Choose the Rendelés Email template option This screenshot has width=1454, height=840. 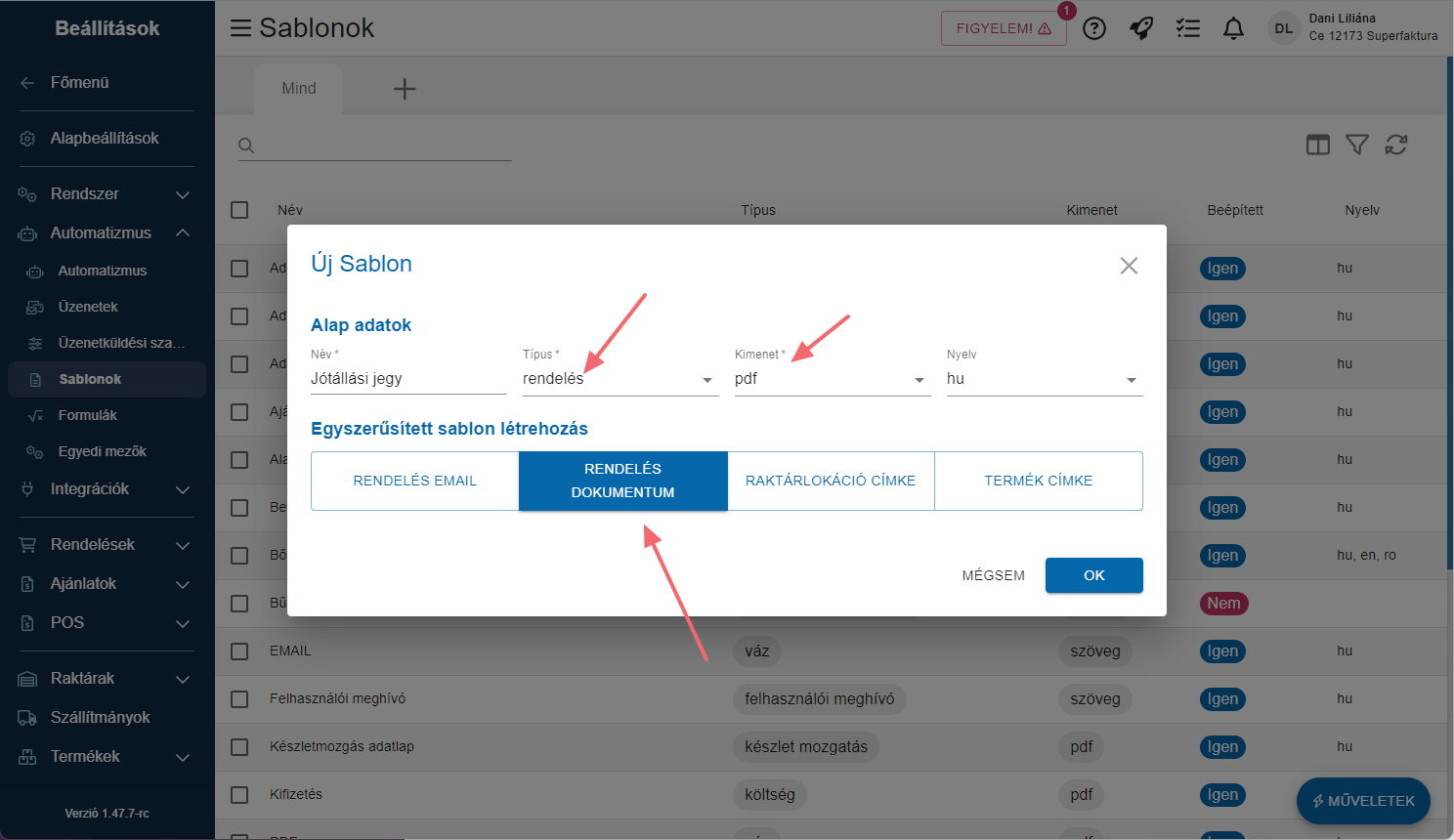[x=415, y=481]
